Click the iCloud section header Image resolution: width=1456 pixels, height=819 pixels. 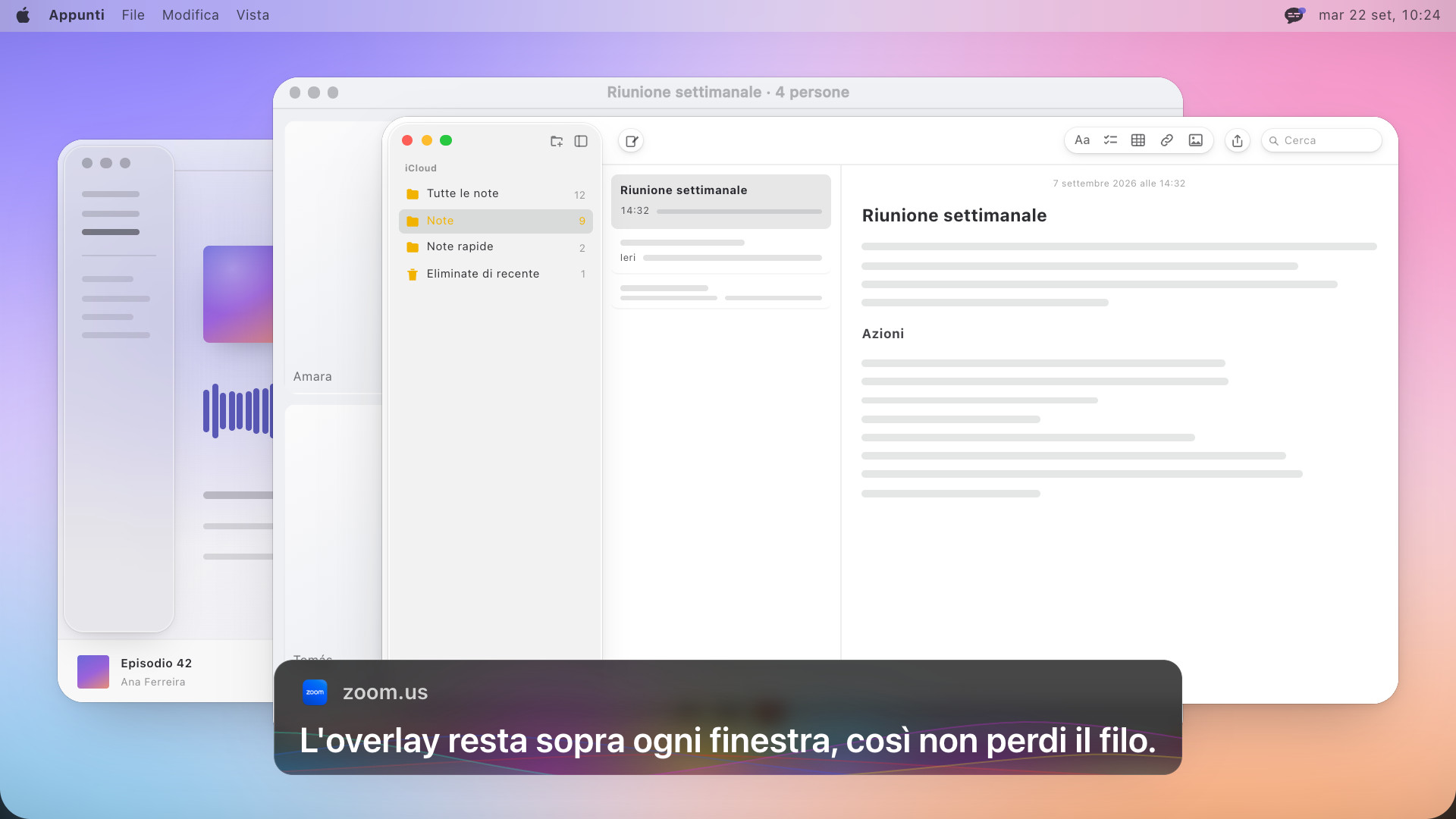pos(421,168)
